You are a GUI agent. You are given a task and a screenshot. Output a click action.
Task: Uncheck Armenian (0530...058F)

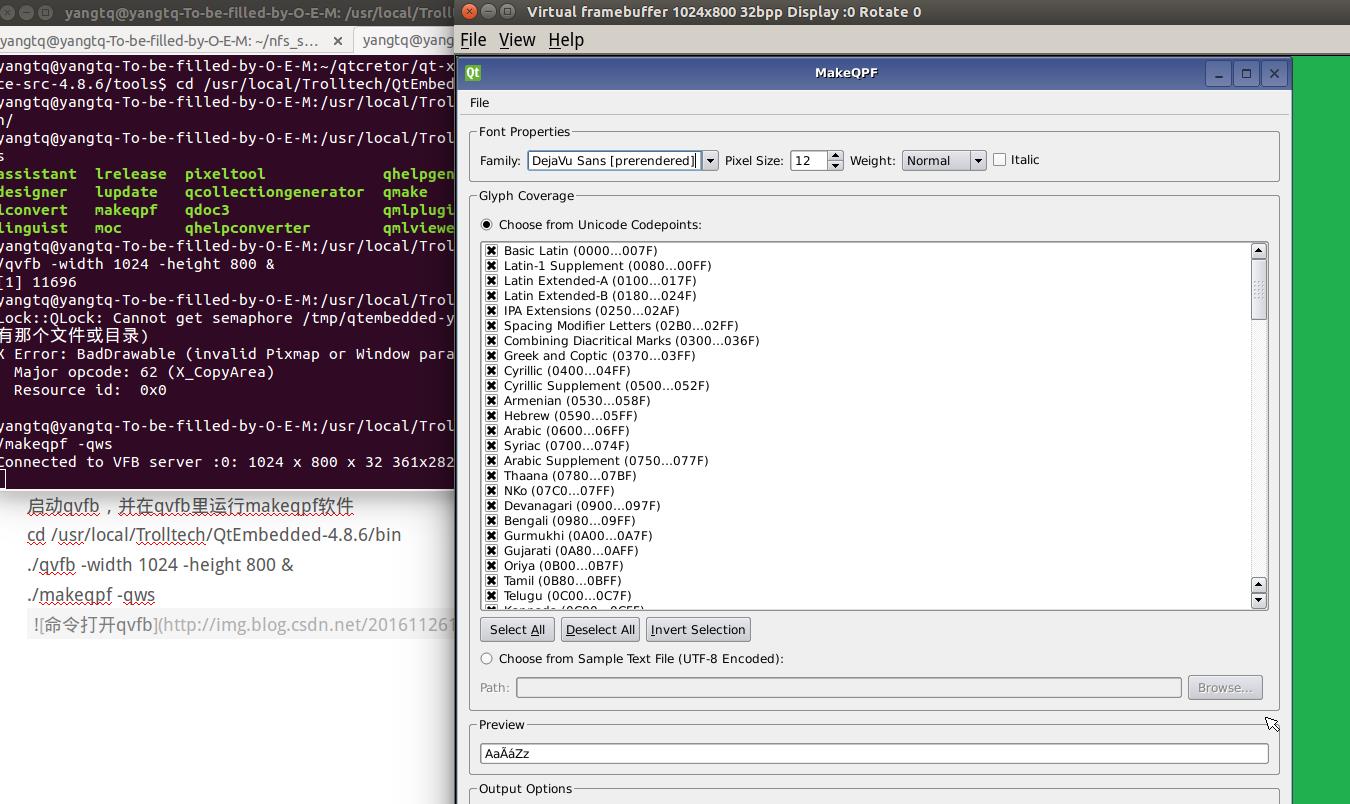(491, 401)
